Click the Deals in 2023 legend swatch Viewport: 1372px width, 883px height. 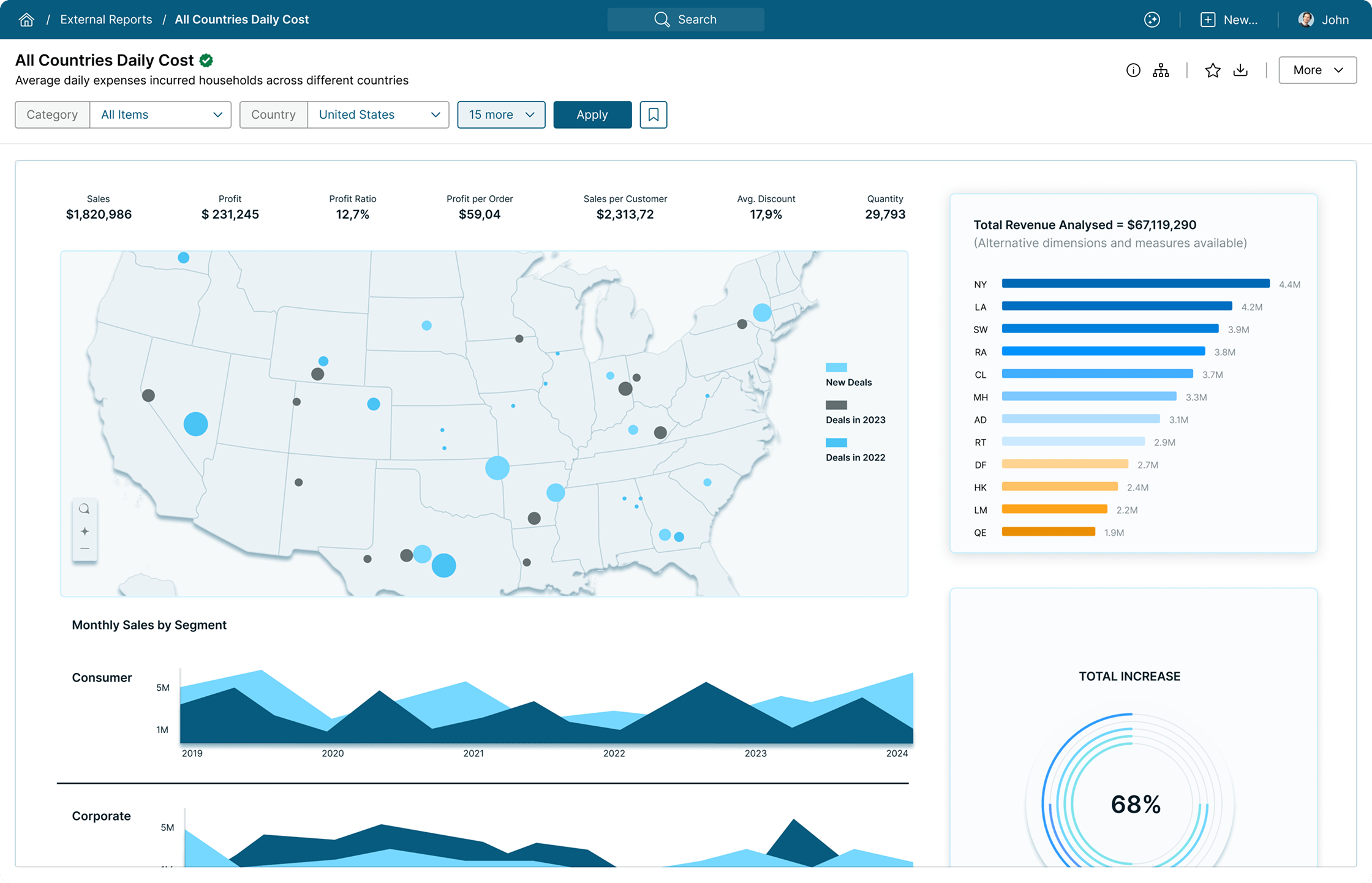(836, 405)
